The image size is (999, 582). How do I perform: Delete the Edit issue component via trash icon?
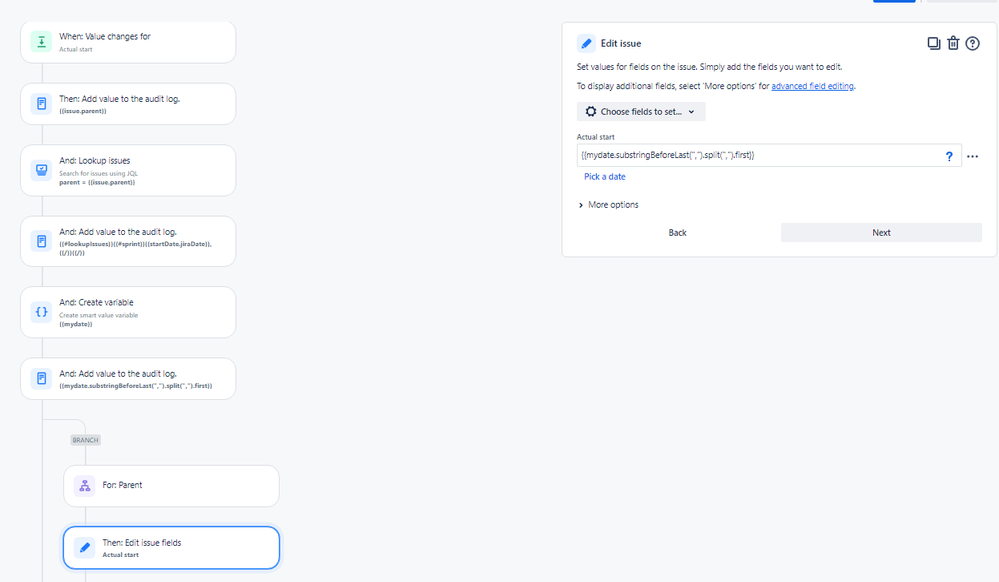pyautogui.click(x=953, y=43)
